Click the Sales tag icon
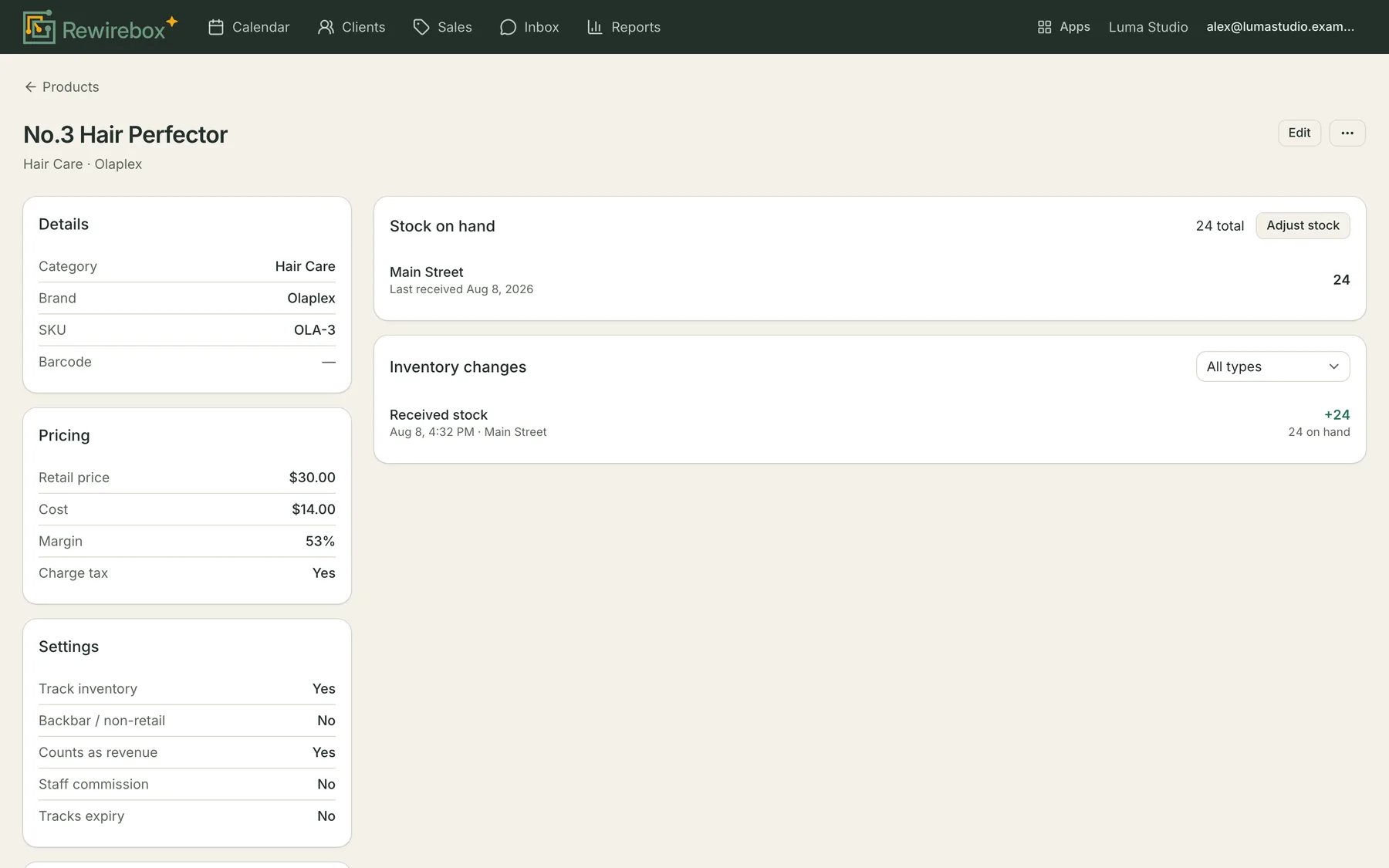The height and width of the screenshot is (868, 1389). pyautogui.click(x=421, y=27)
